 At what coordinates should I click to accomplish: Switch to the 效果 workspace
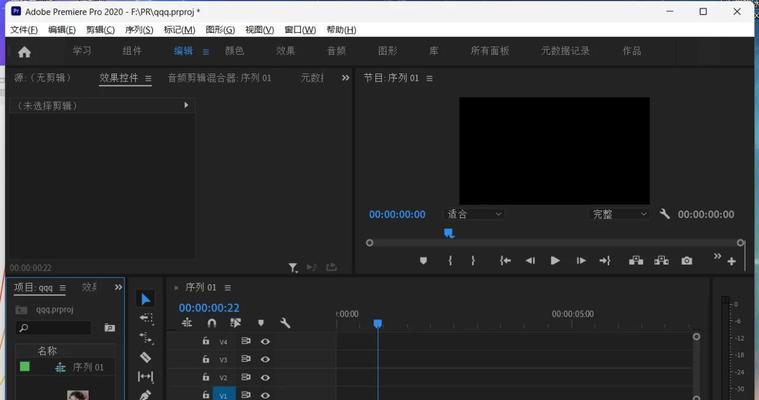click(286, 51)
